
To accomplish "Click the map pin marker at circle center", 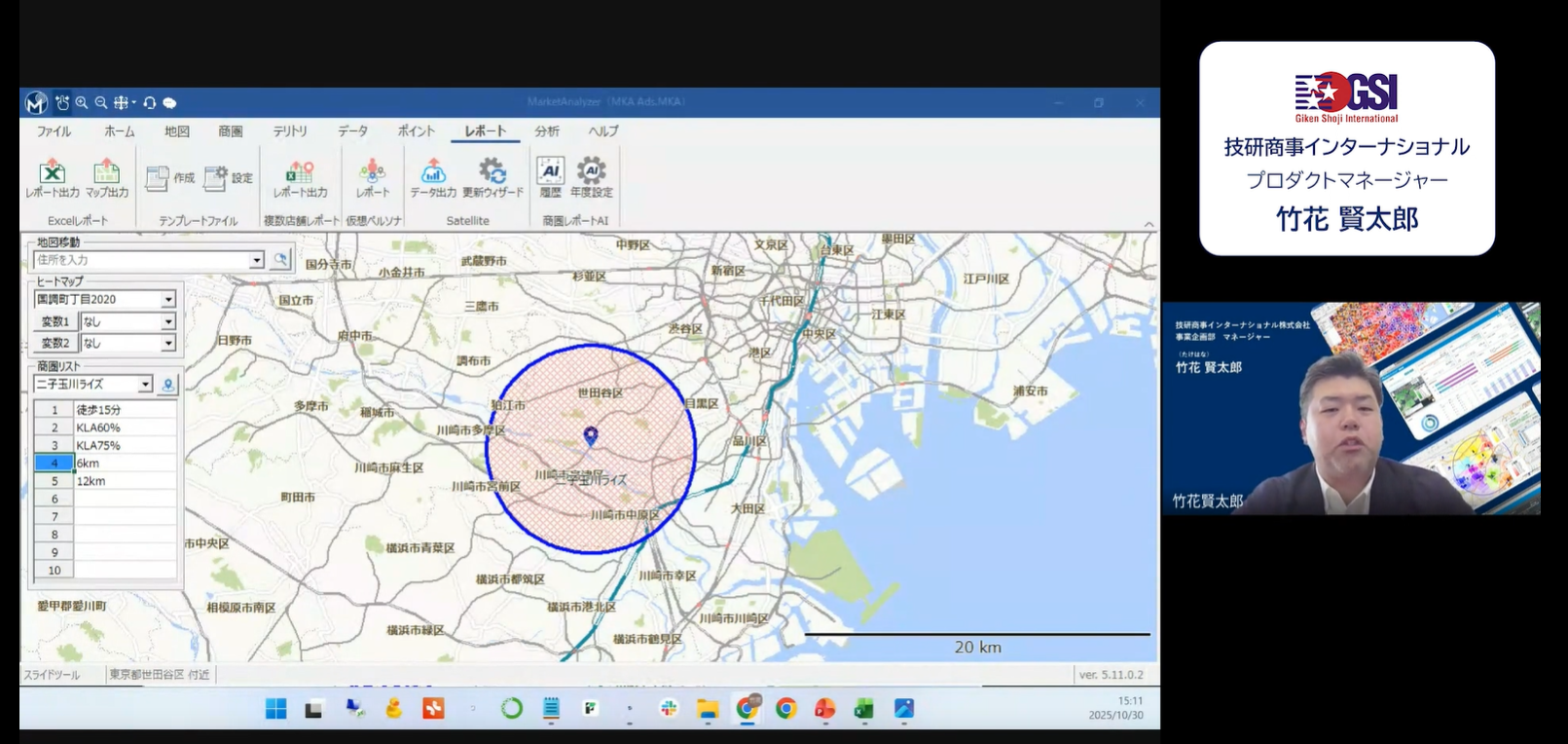I will pos(590,436).
